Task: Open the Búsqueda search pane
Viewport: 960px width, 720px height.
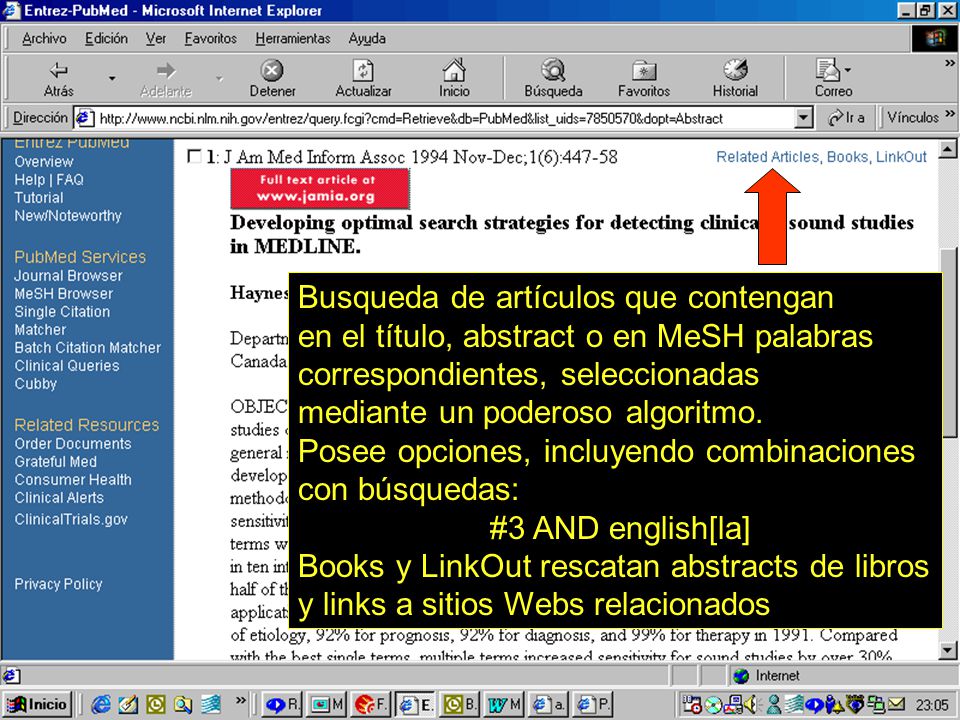Action: tap(553, 70)
